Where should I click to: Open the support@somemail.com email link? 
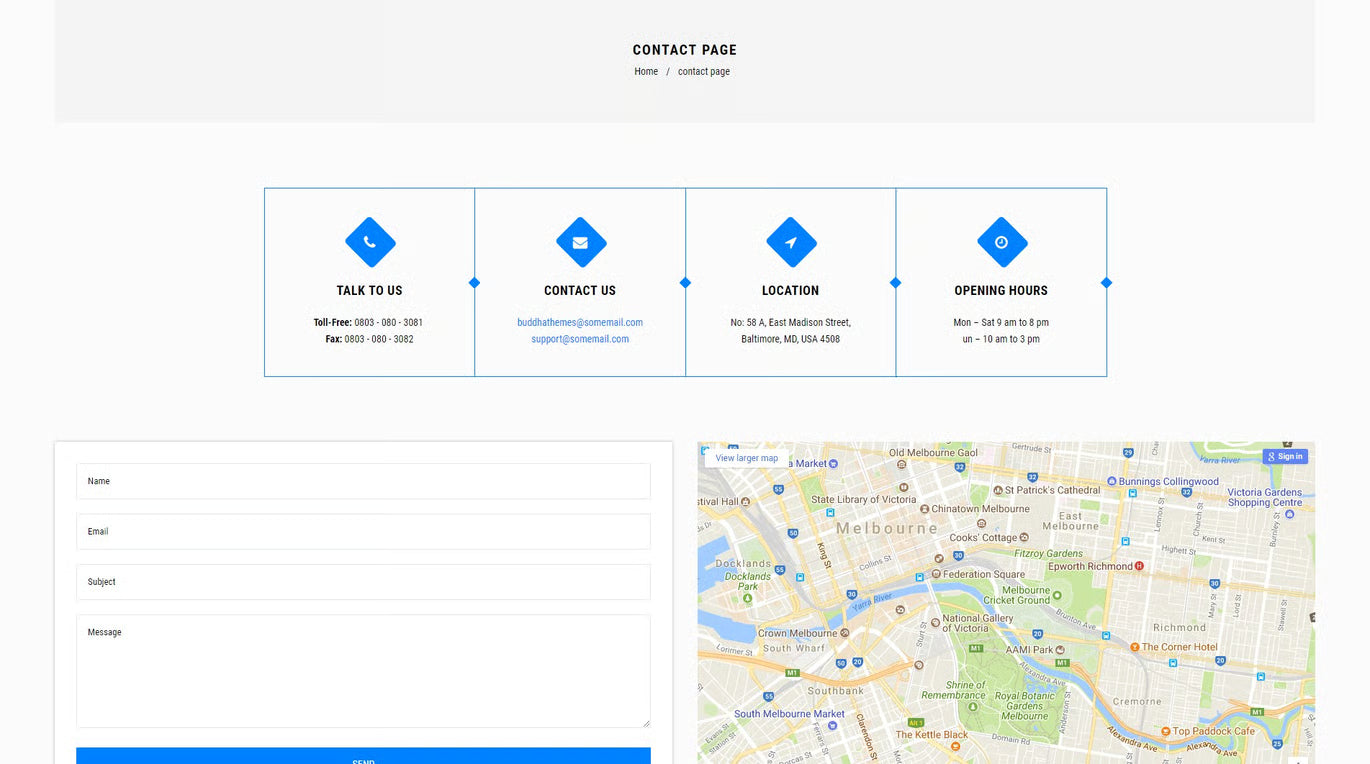(580, 339)
